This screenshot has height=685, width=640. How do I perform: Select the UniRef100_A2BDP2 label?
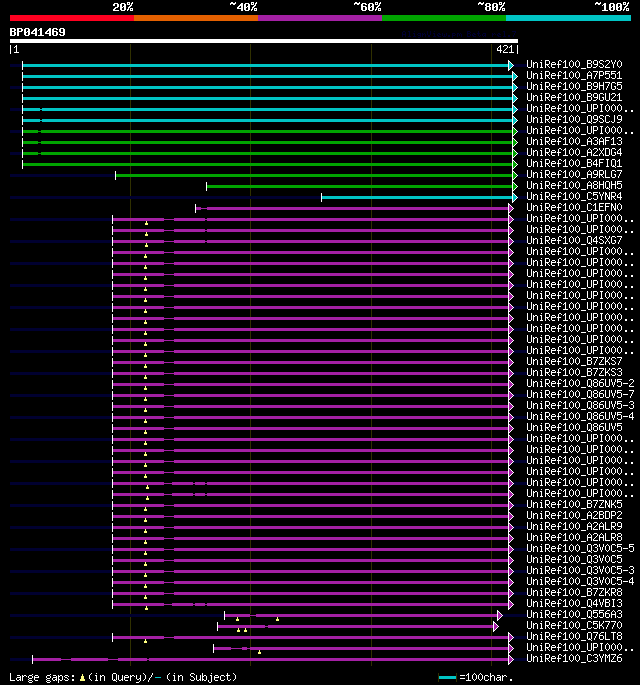(x=574, y=515)
